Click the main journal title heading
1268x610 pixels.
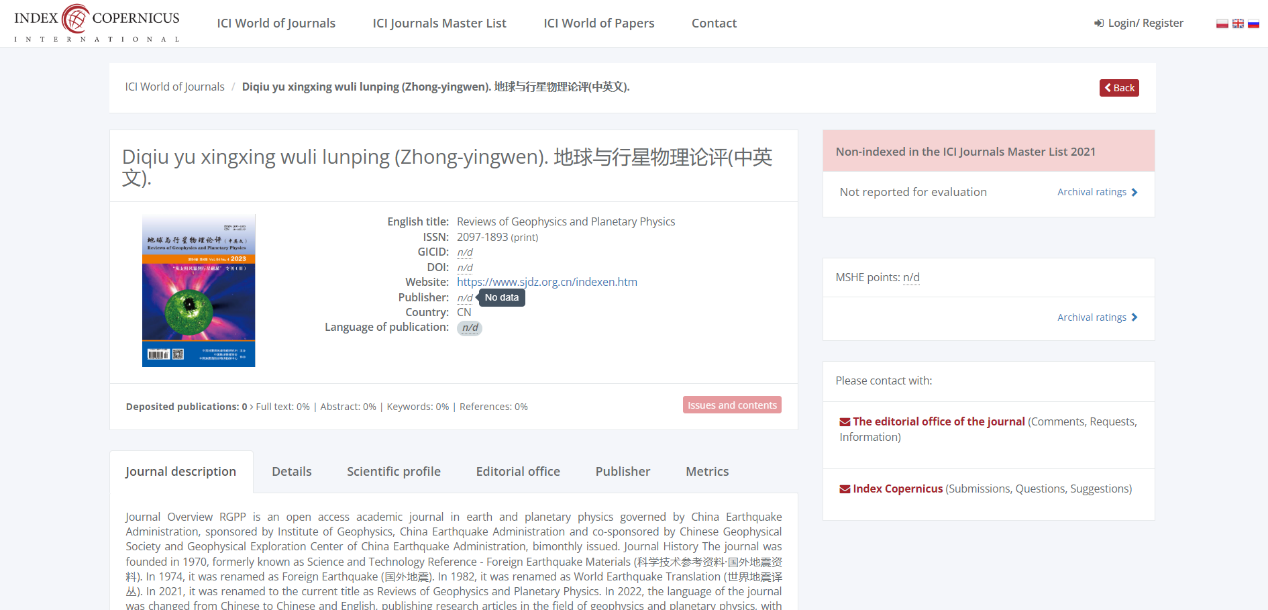click(x=447, y=168)
